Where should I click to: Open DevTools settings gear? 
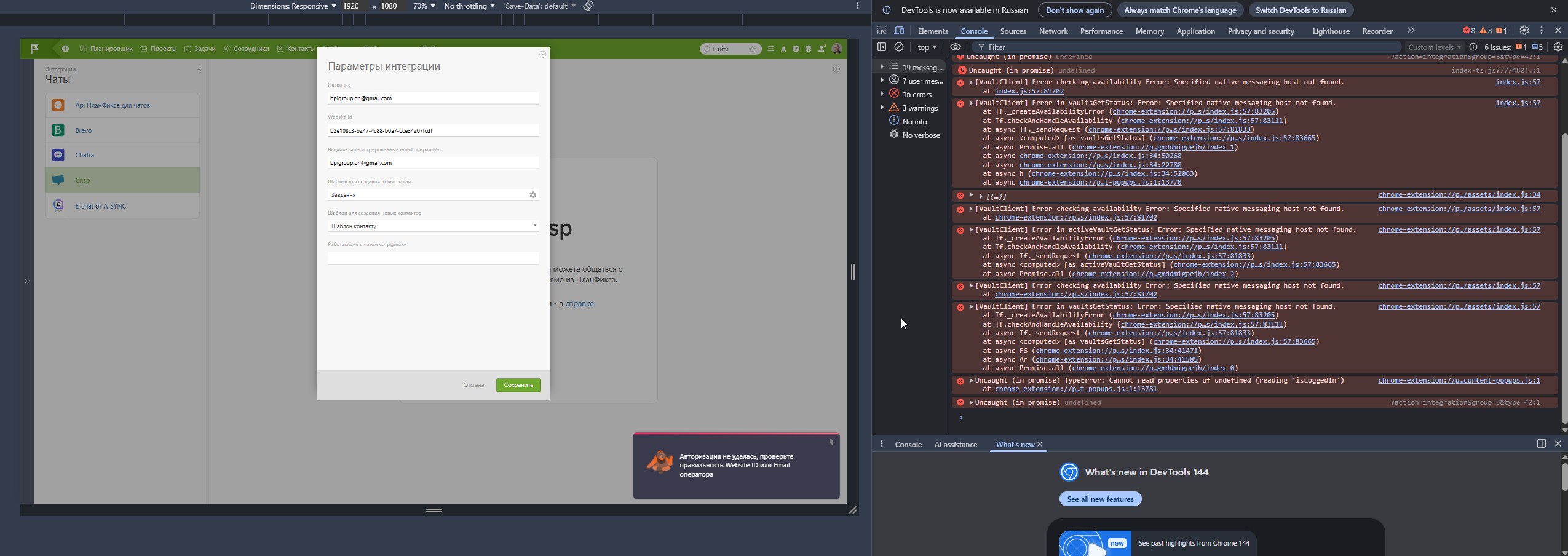click(x=1524, y=30)
